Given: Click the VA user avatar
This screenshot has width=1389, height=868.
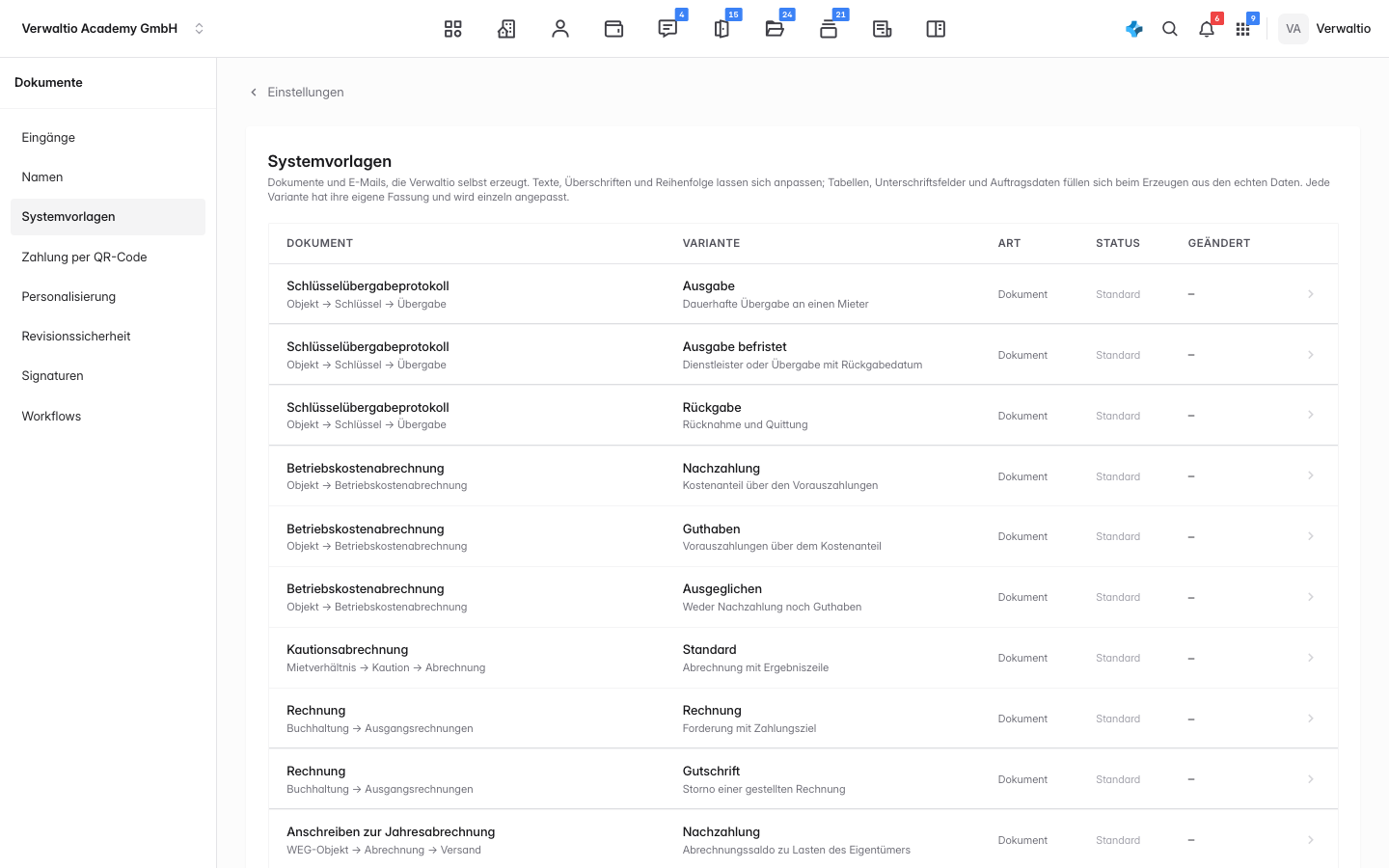Looking at the screenshot, I should point(1294,29).
